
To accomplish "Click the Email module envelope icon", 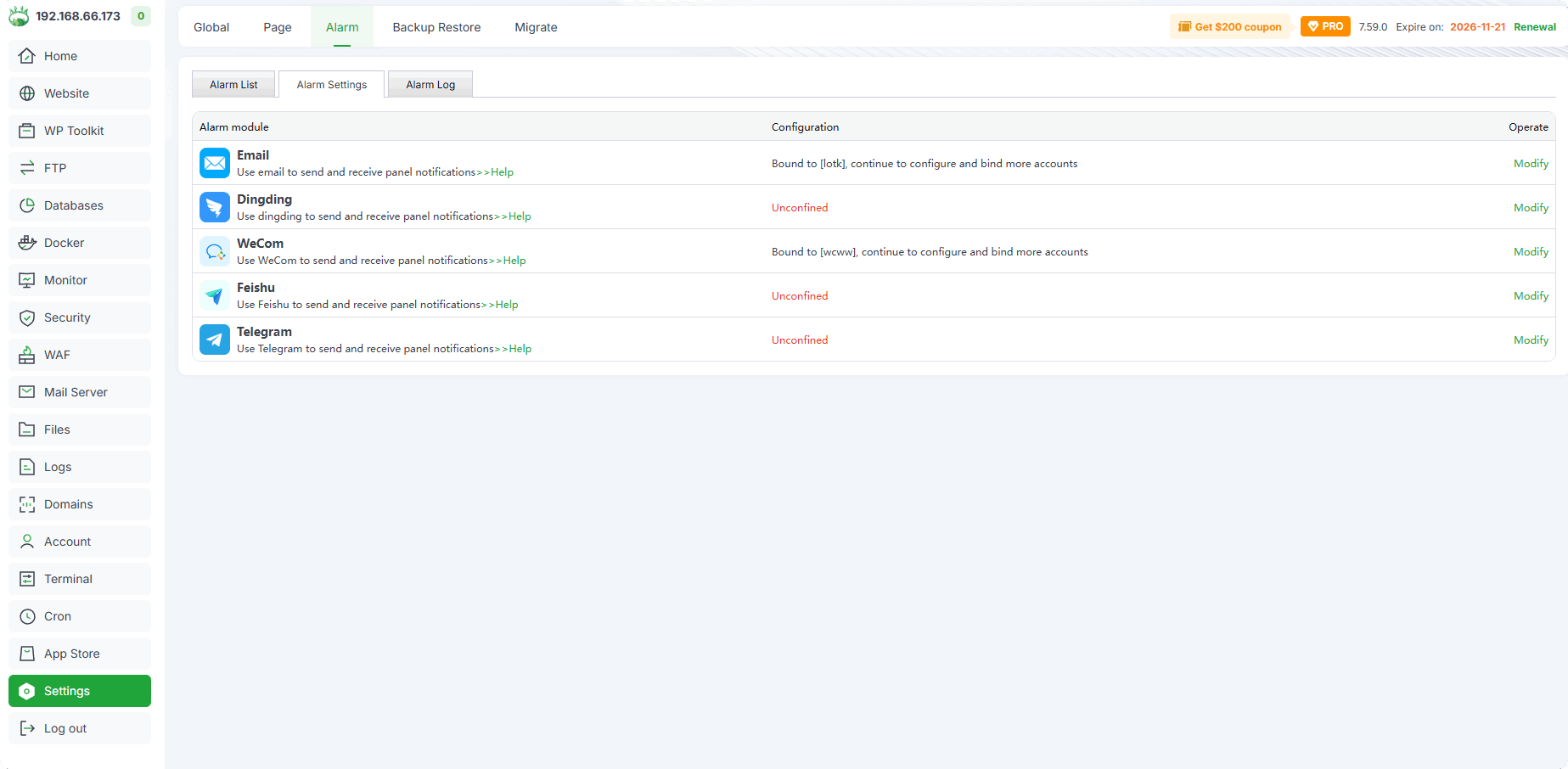I will 215,163.
